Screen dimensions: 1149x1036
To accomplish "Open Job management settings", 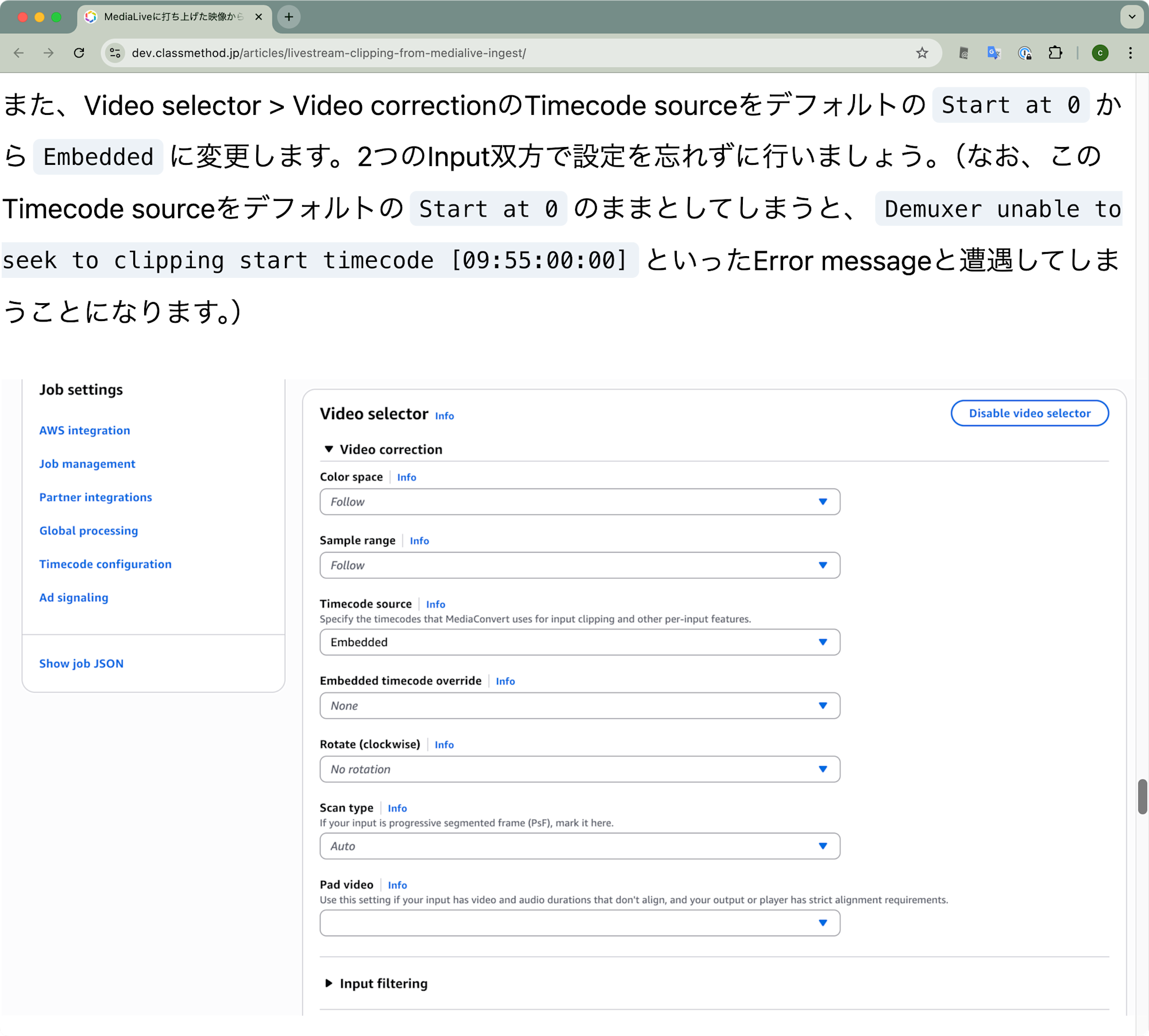I will (87, 463).
